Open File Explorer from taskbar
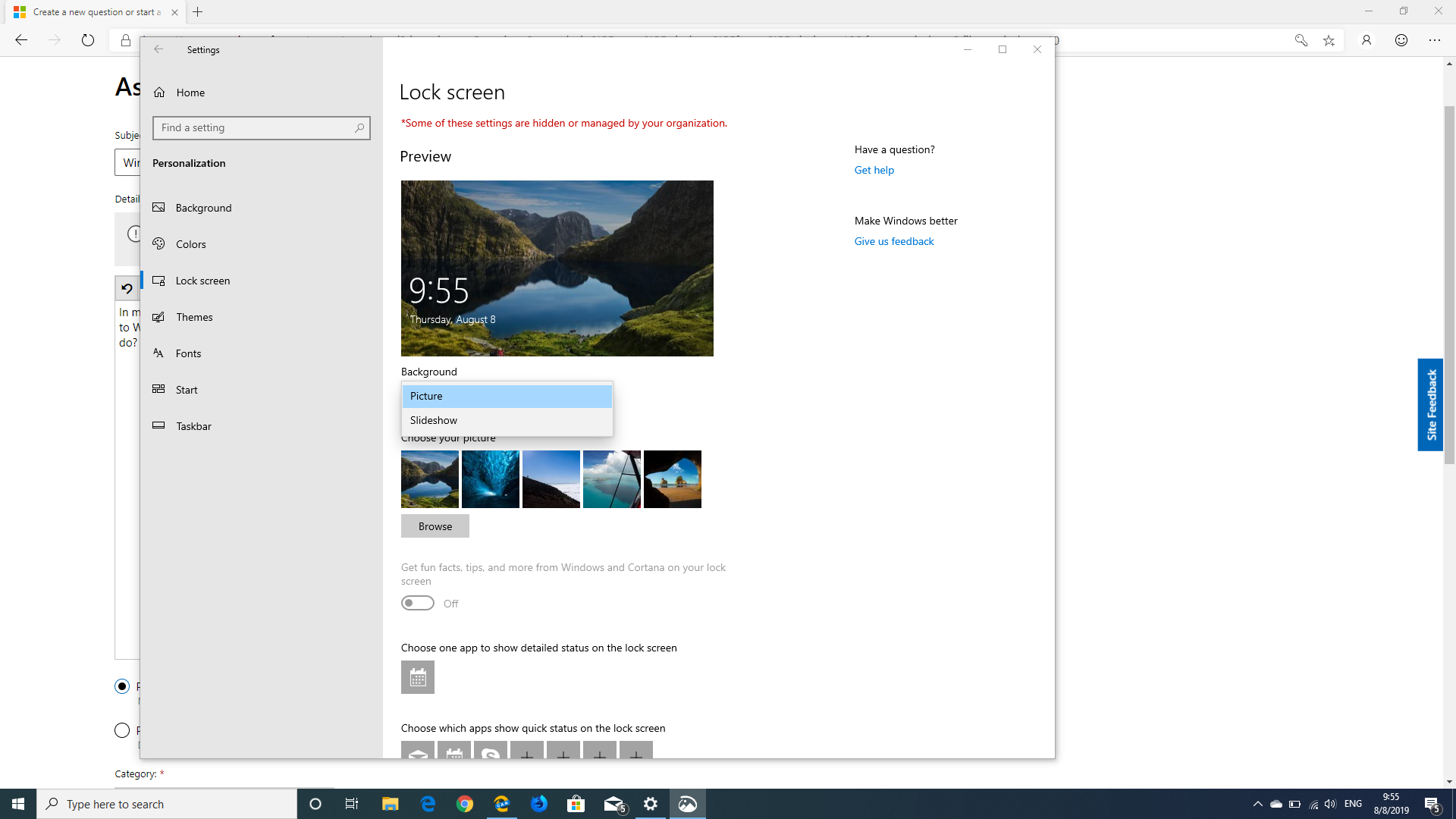Screen dimensions: 1456x819 (x=390, y=804)
